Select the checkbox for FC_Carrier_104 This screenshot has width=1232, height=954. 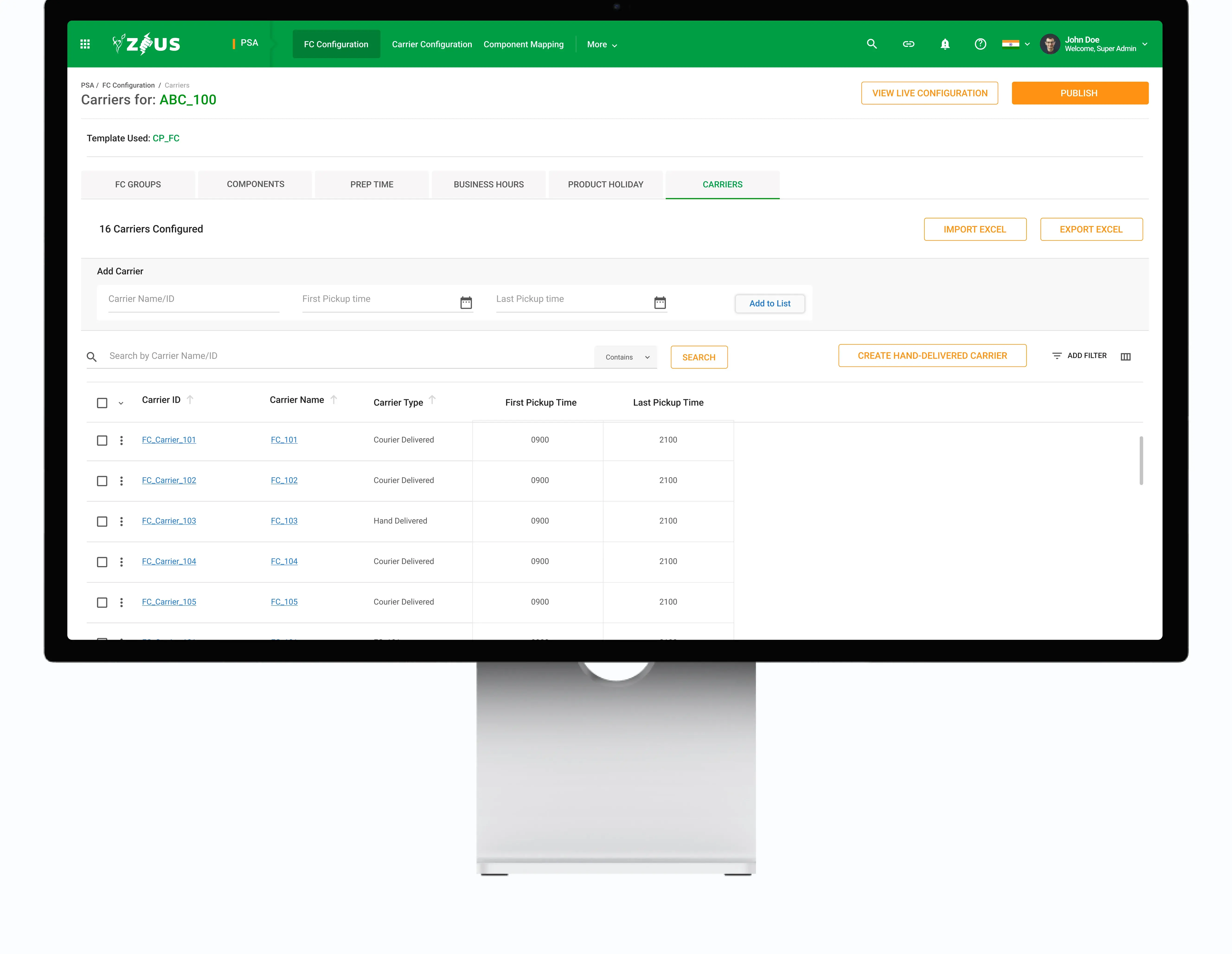click(x=102, y=562)
